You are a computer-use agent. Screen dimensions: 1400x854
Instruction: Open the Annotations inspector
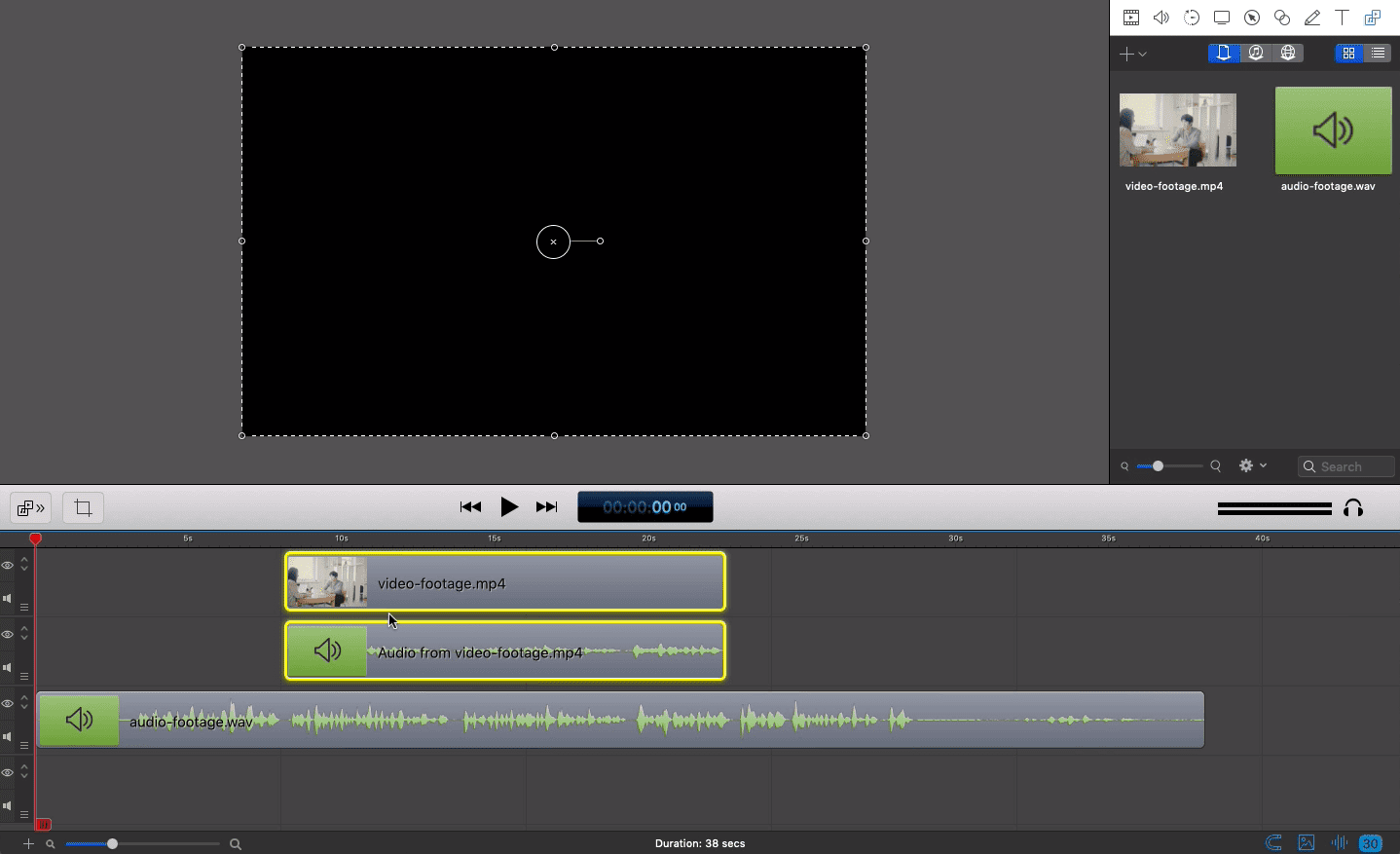(1310, 17)
